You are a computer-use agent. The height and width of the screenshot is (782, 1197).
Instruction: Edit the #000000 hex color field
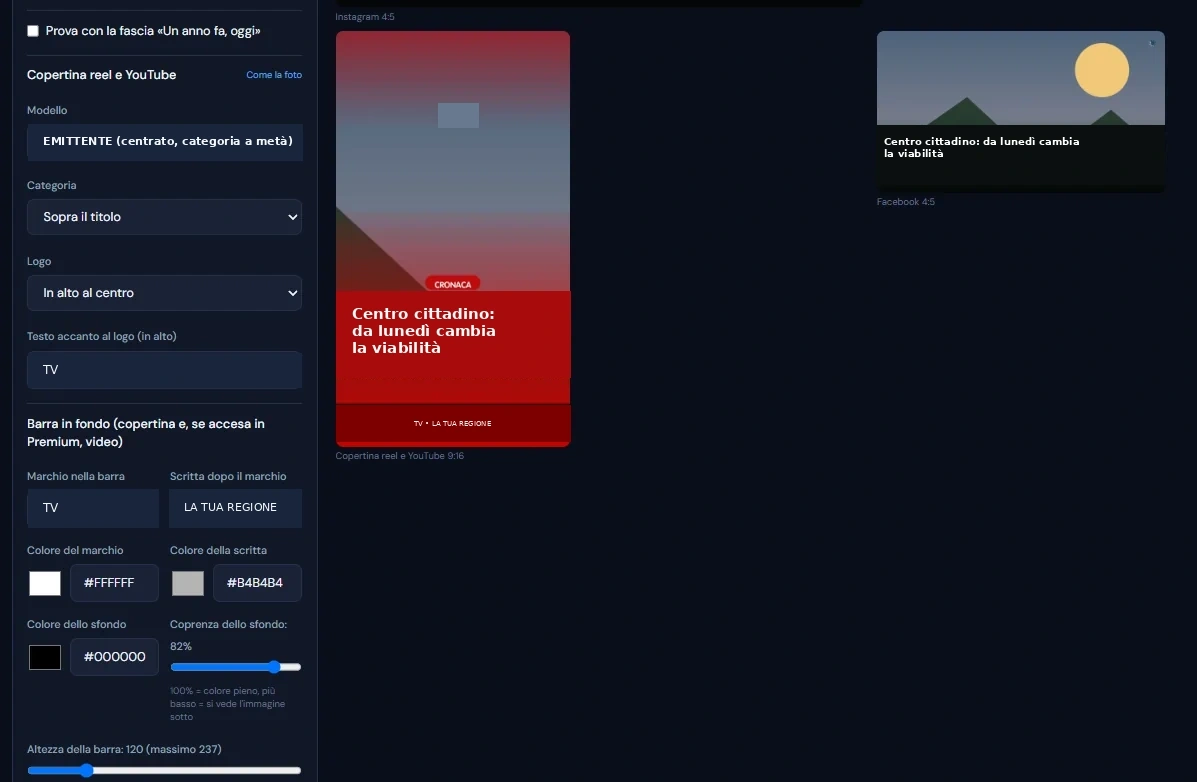point(115,658)
